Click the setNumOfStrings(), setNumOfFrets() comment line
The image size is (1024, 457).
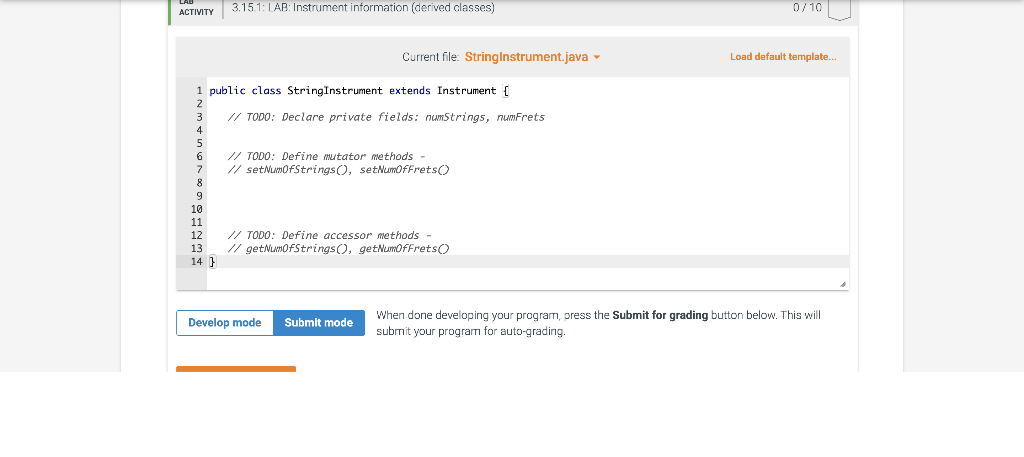338,170
